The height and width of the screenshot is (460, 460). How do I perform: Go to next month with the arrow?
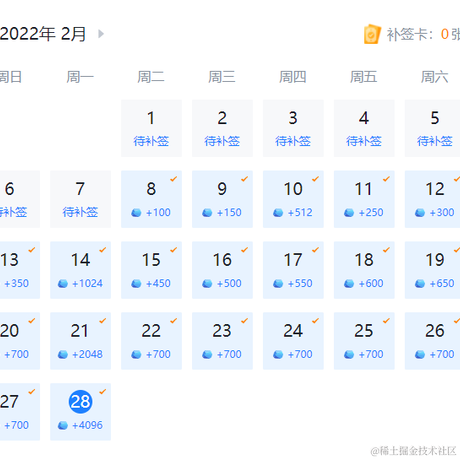click(101, 34)
